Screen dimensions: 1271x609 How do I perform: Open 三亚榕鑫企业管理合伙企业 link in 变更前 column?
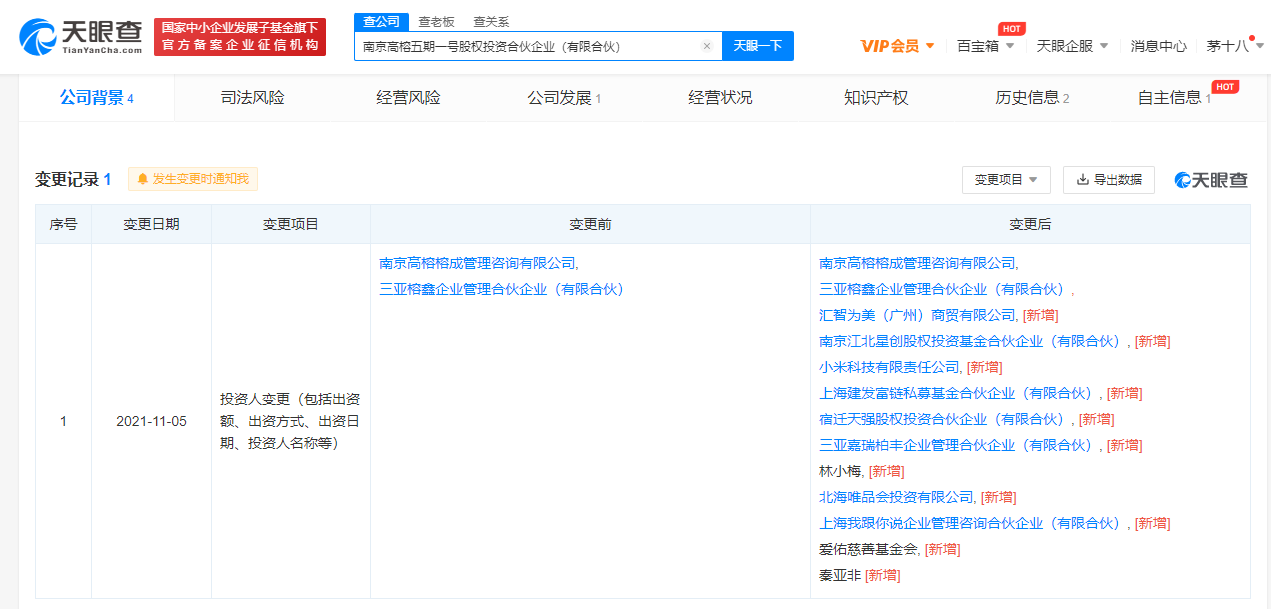[501, 289]
